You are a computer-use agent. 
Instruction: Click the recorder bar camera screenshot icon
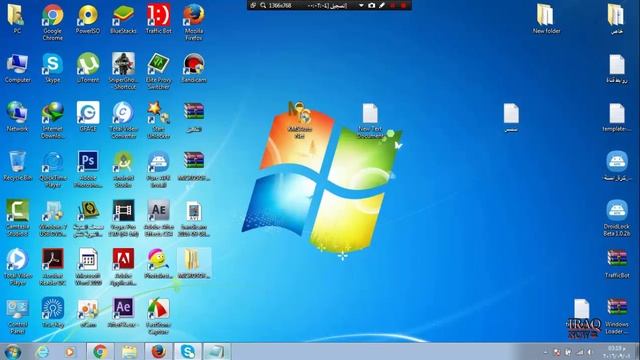tap(371, 5)
